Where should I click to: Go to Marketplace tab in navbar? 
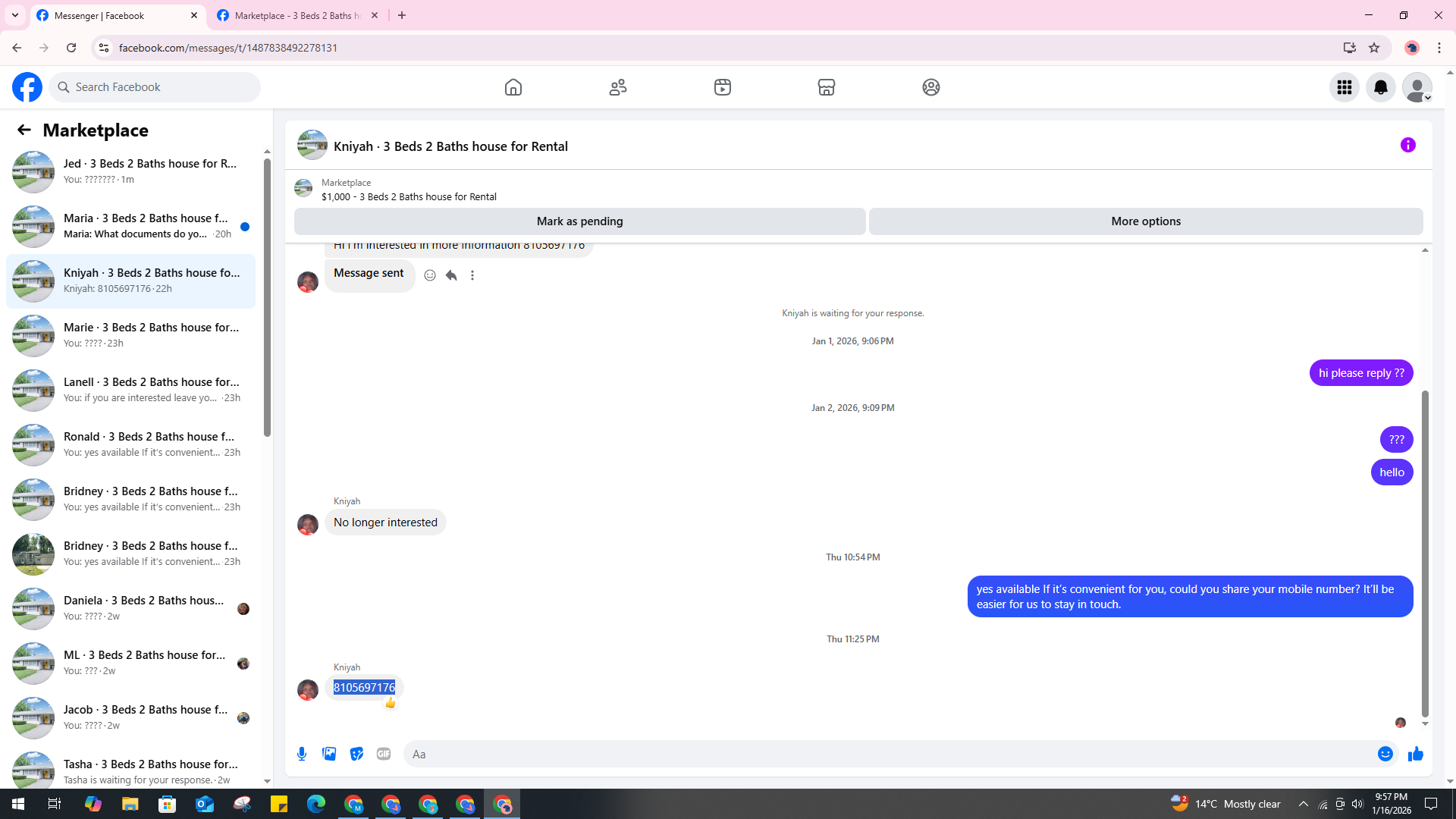tap(826, 87)
